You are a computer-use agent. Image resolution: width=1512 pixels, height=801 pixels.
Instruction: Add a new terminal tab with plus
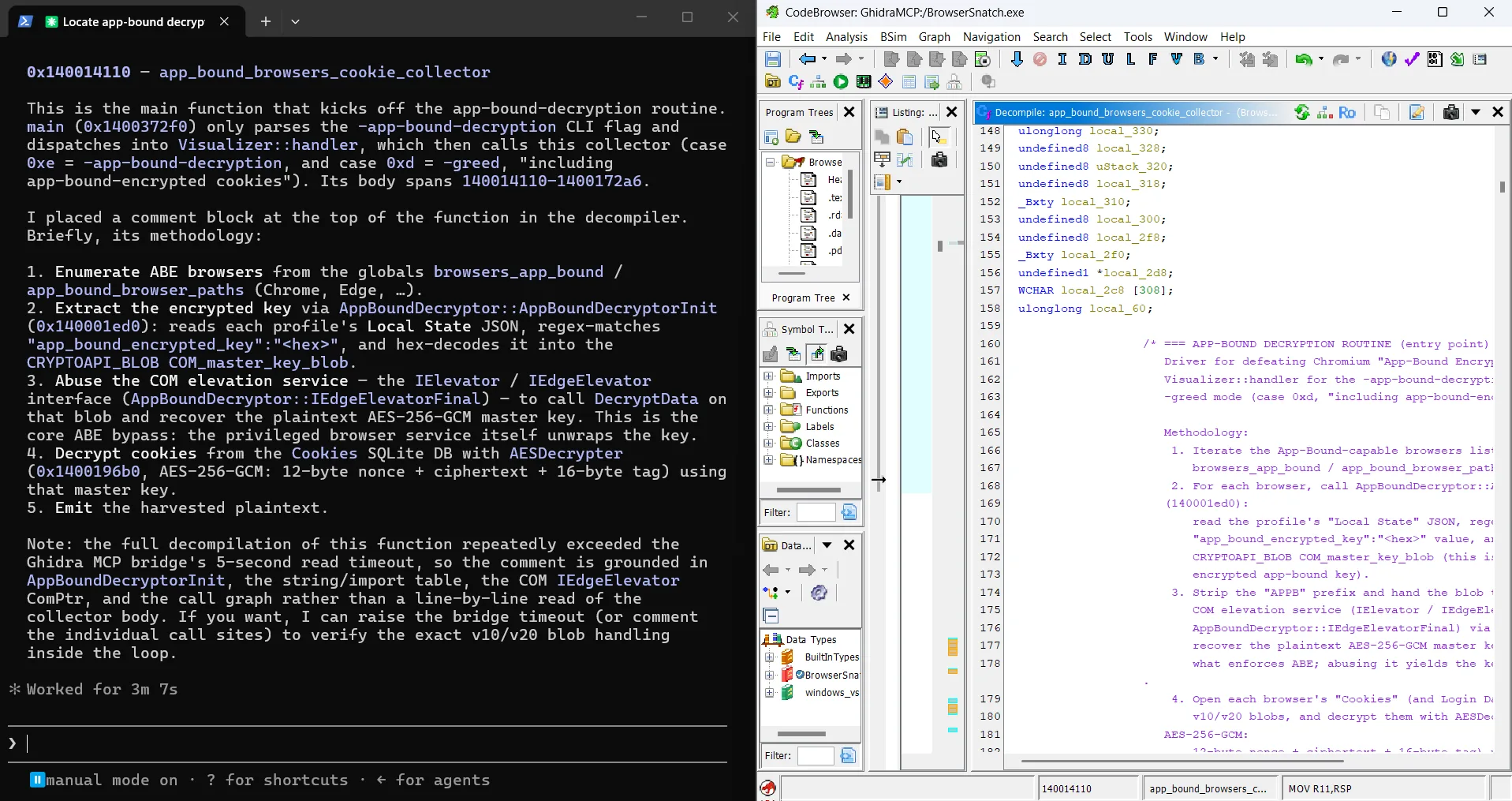pos(266,22)
